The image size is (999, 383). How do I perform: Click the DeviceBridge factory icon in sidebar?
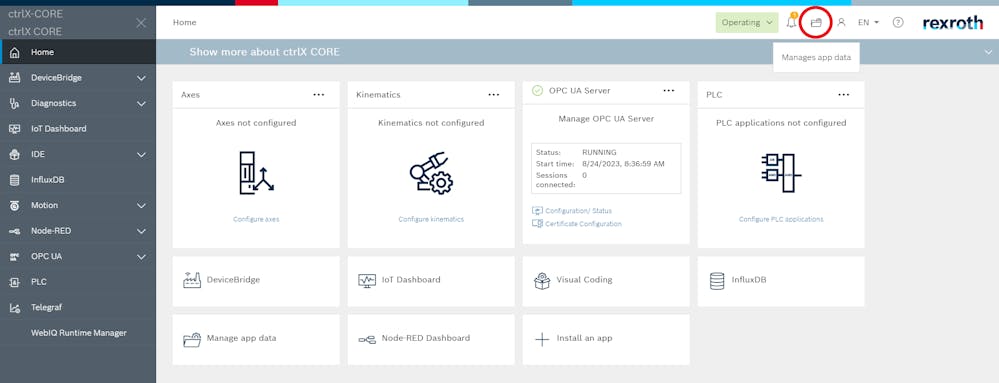click(x=14, y=78)
